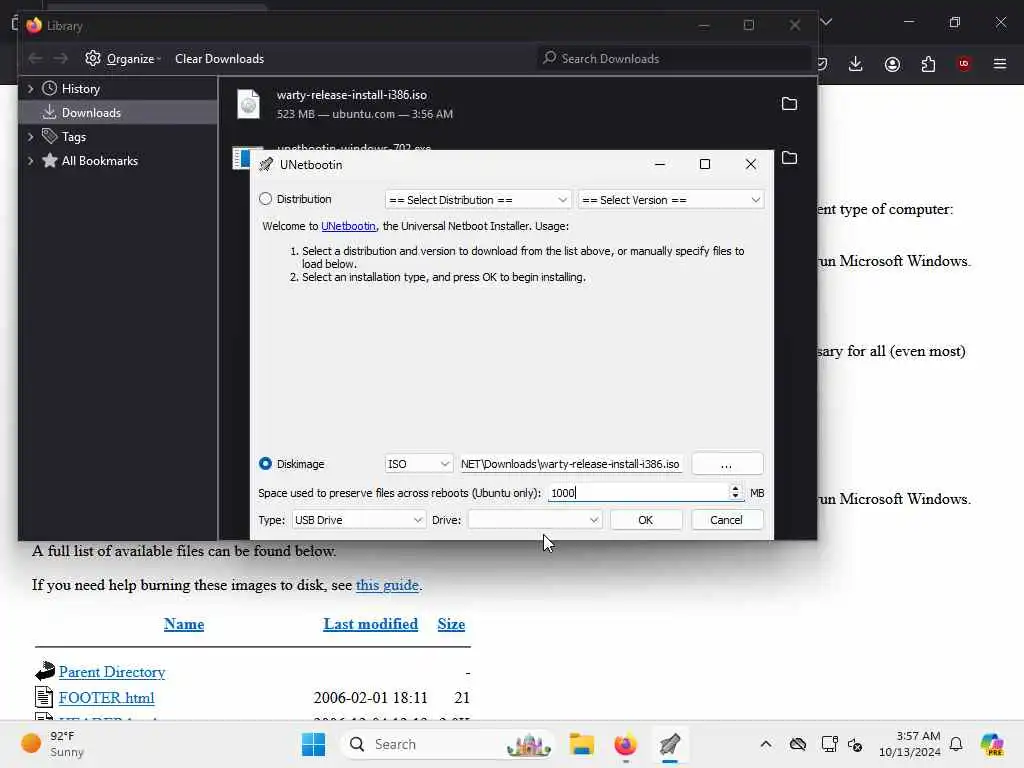Screen dimensions: 1024x768
Task: Click the persistence space spinner arrows
Action: (735, 492)
